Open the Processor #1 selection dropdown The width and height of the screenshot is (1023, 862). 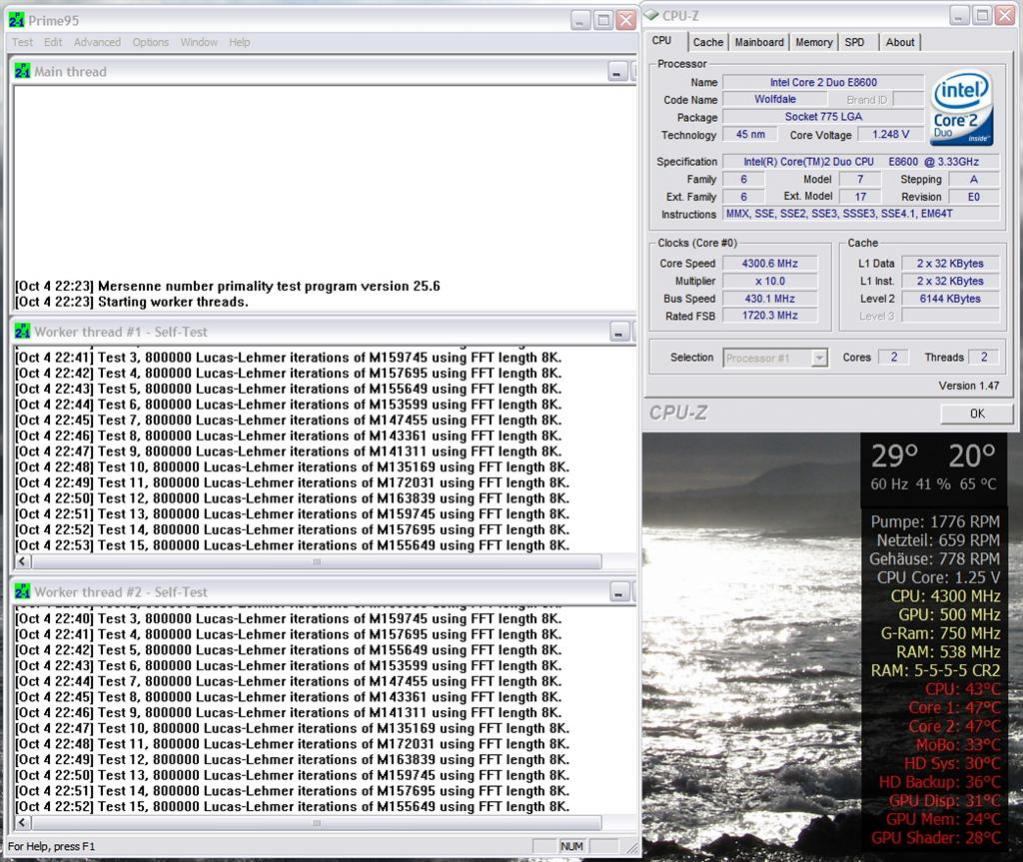coord(775,358)
